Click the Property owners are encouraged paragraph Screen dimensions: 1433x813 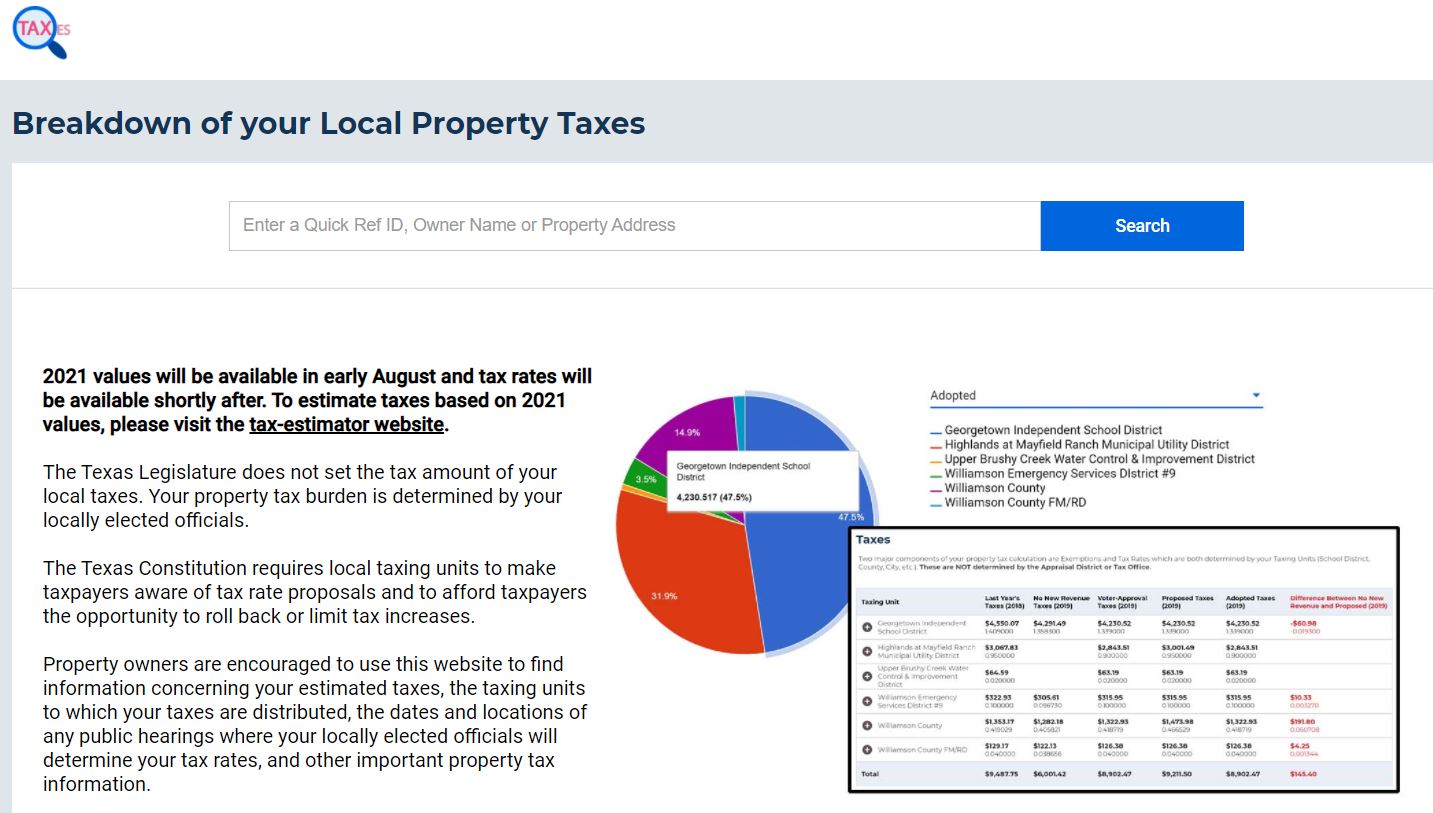(x=315, y=724)
